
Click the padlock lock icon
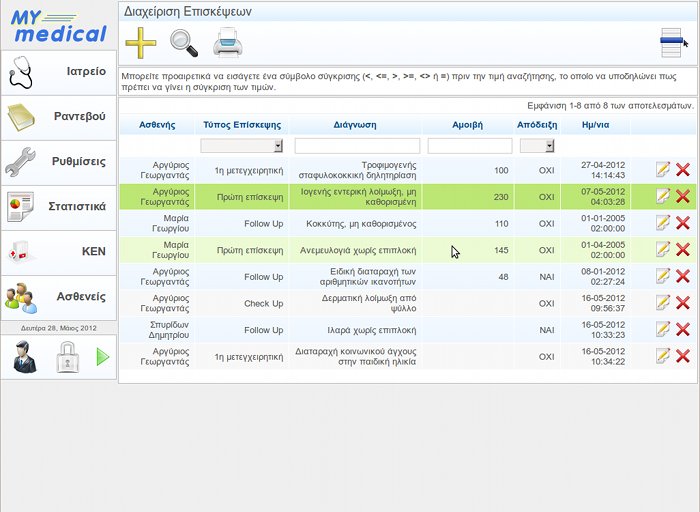coord(67,357)
